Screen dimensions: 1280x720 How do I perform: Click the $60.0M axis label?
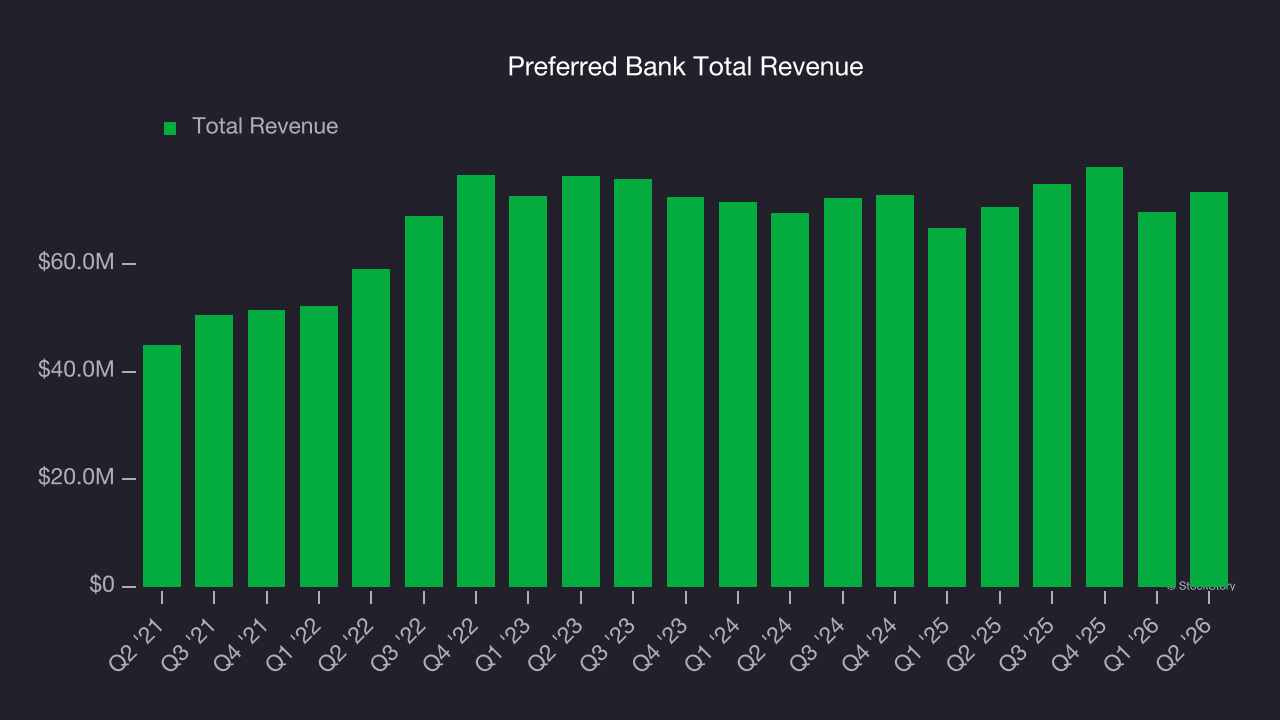coord(76,263)
